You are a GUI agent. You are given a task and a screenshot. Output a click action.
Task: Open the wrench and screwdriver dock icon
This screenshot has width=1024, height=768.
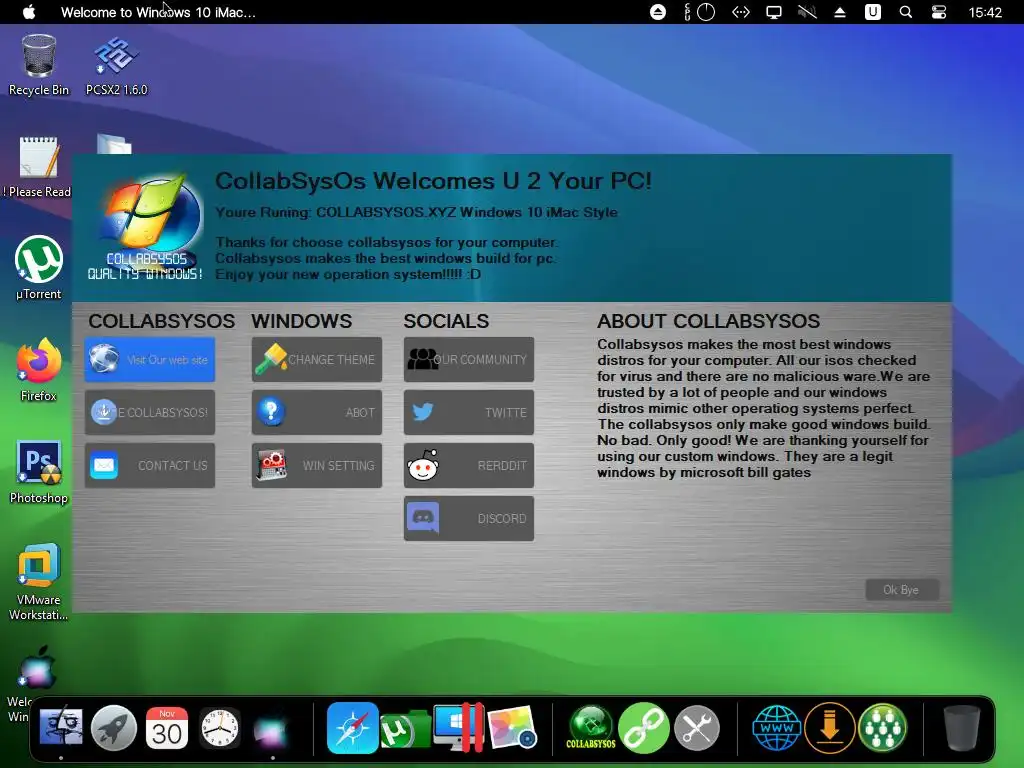pos(697,727)
